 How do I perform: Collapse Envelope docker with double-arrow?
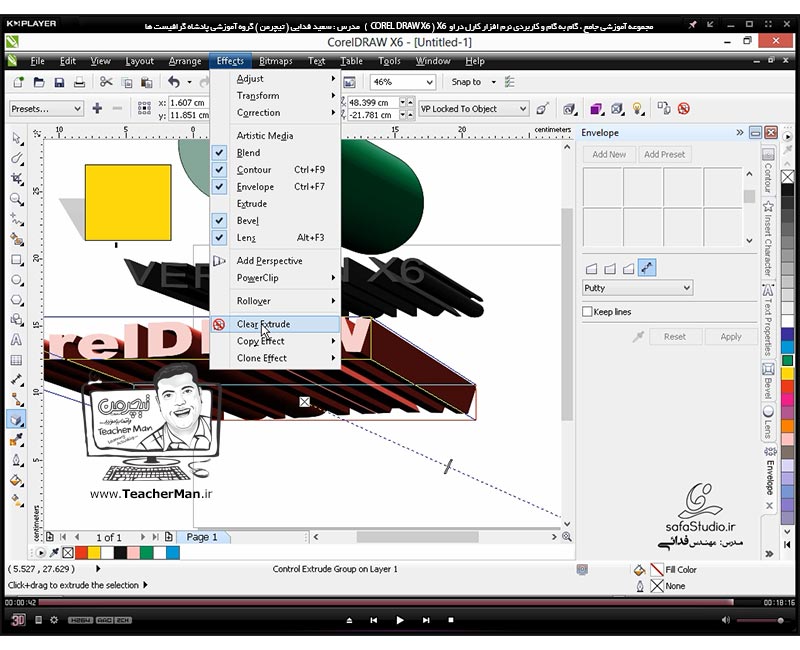pyautogui.click(x=739, y=133)
